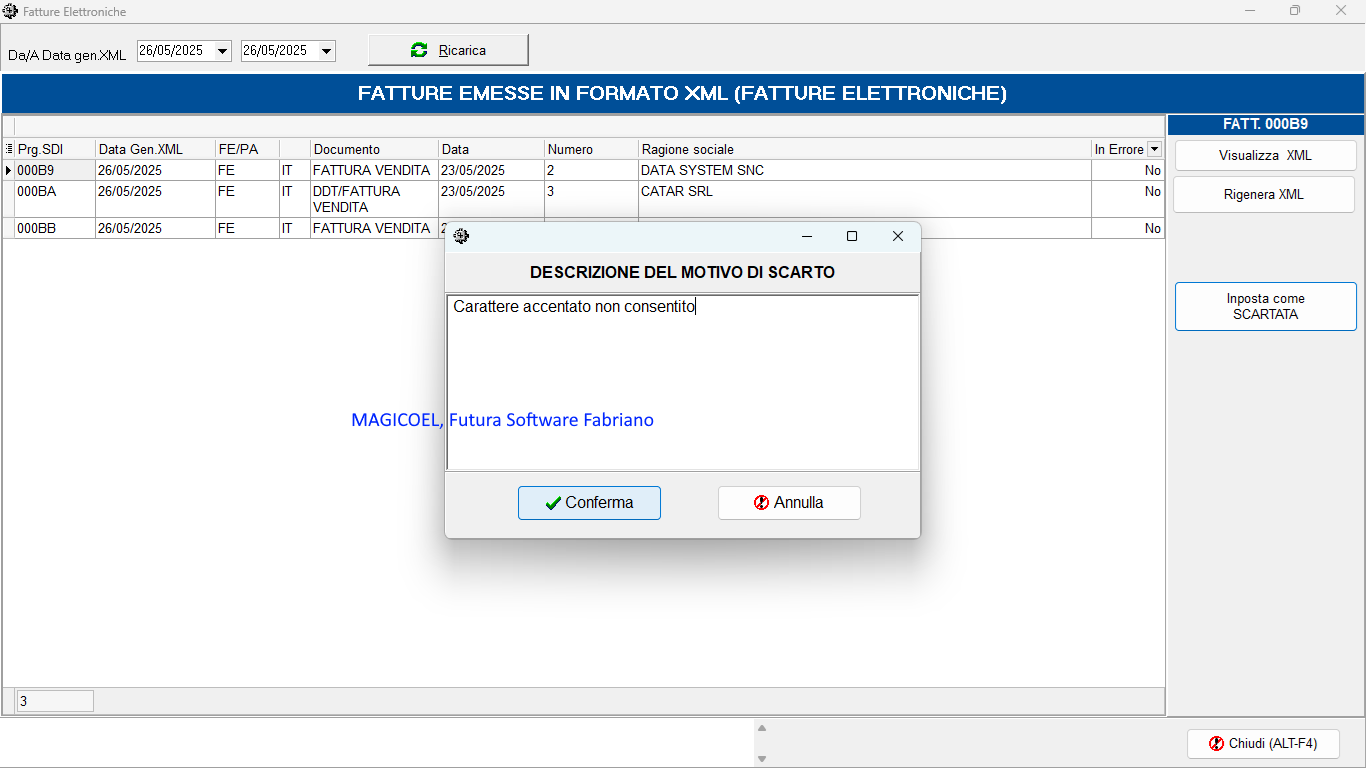Click the red cancel icon on Annulla
This screenshot has width=1366, height=768.
pyautogui.click(x=762, y=503)
